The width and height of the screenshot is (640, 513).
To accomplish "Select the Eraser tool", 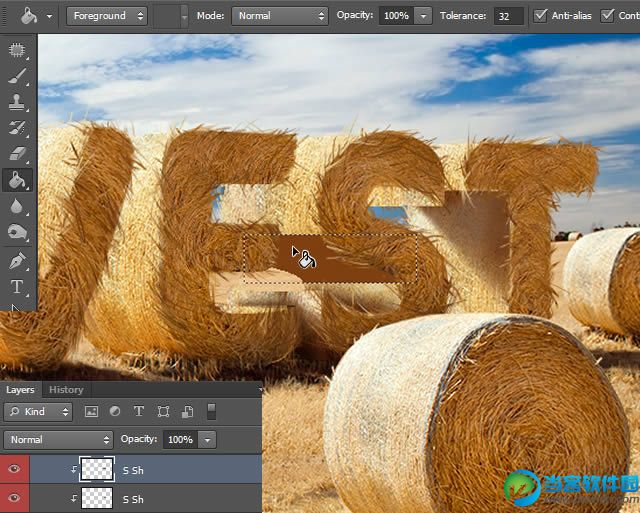I will click(x=17, y=154).
